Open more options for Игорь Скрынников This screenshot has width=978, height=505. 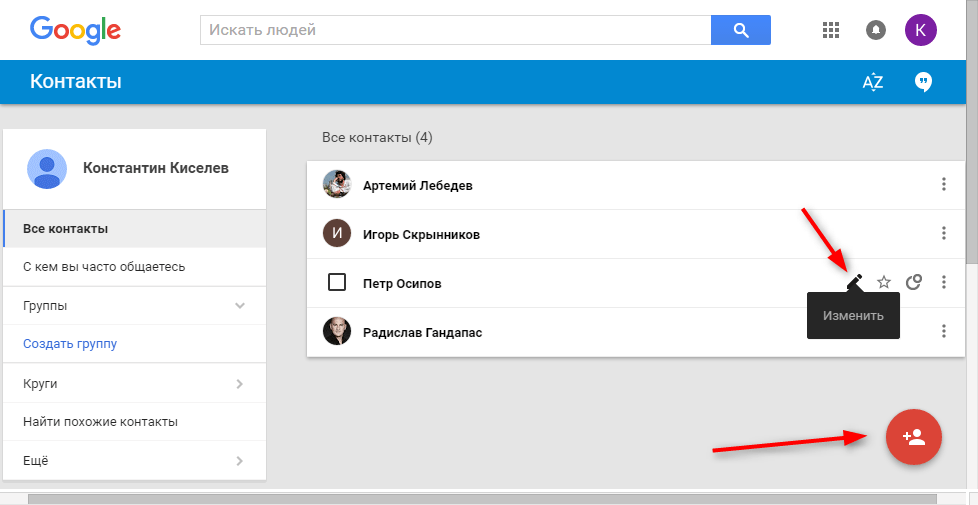click(x=943, y=234)
